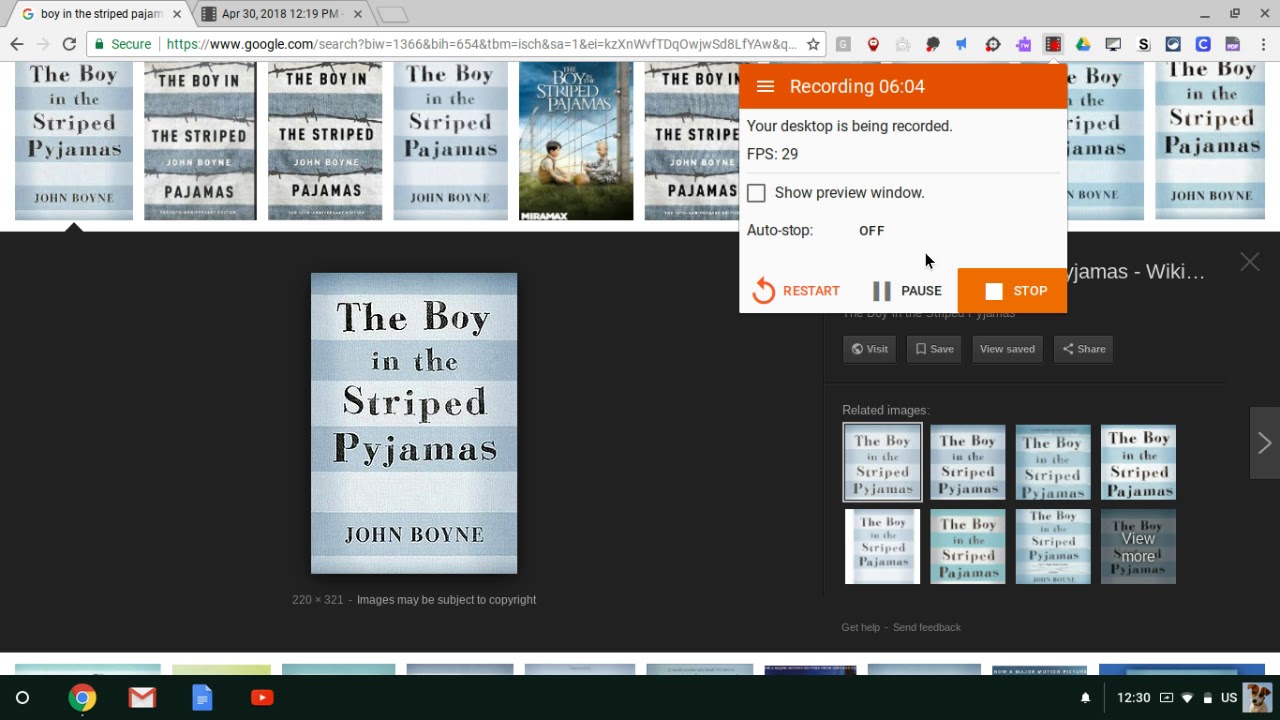Screen dimensions: 1280x720
Task: Enable Show preview window checkbox
Action: tap(756, 193)
